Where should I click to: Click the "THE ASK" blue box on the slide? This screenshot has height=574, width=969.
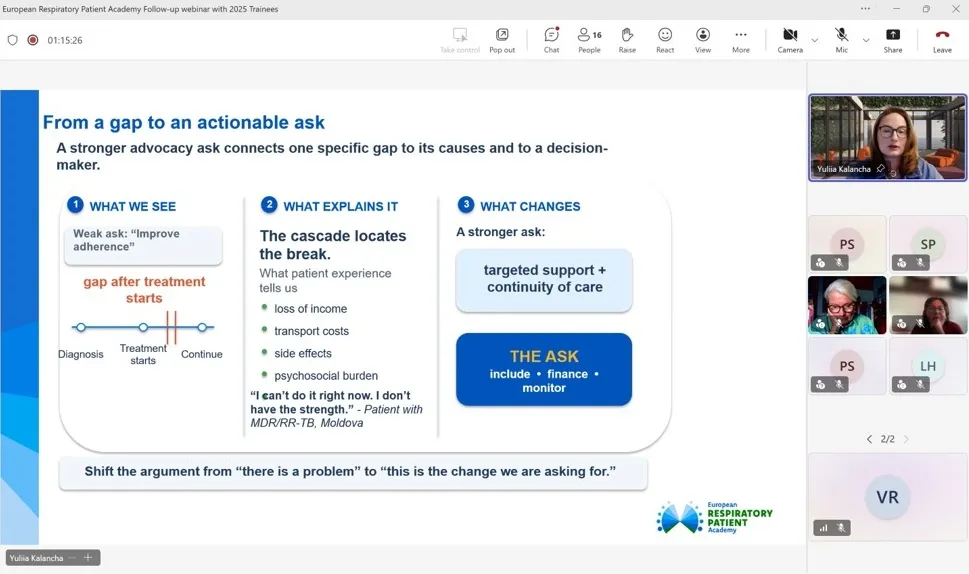coord(544,369)
